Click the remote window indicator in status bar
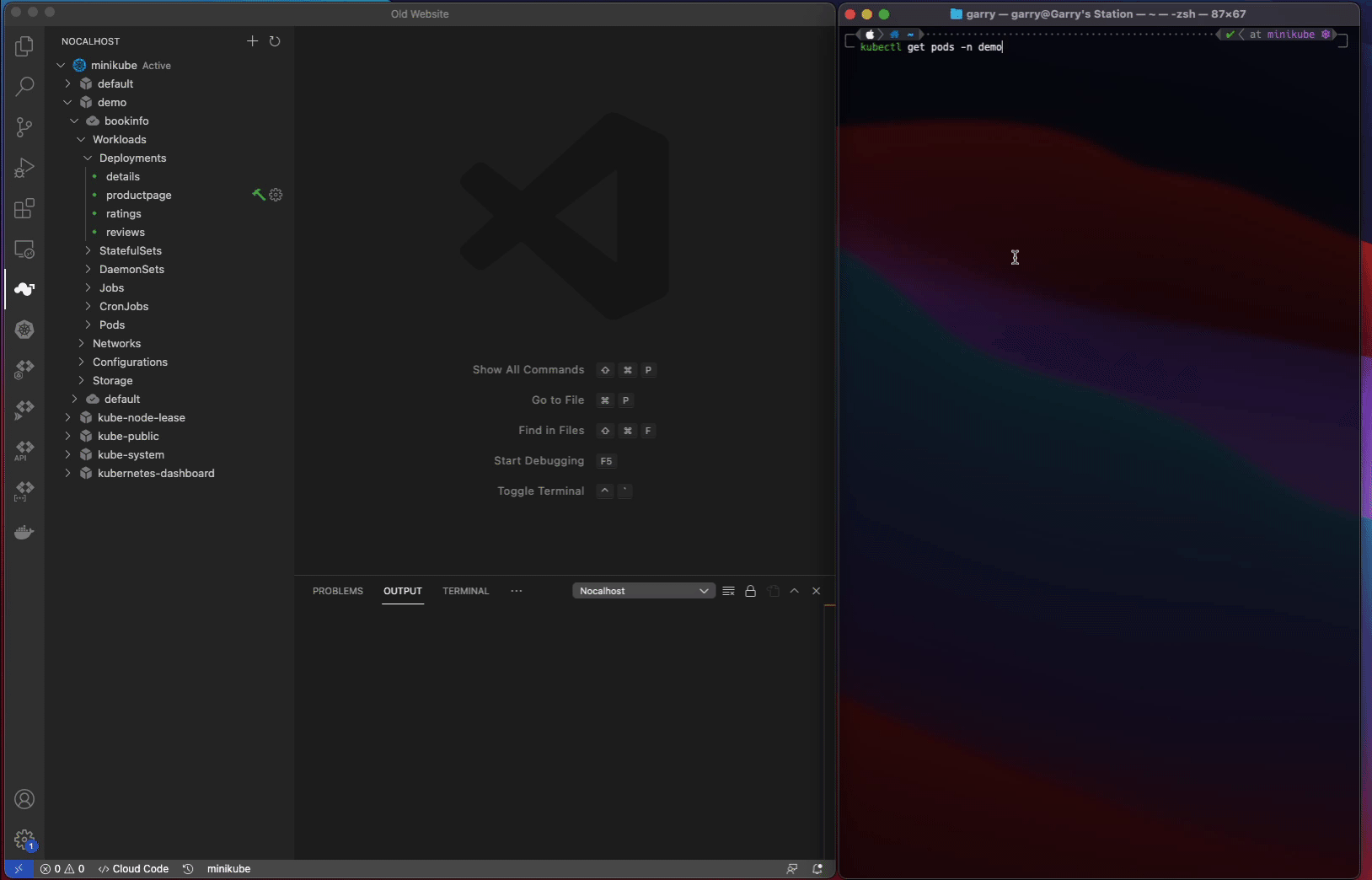 coord(19,869)
